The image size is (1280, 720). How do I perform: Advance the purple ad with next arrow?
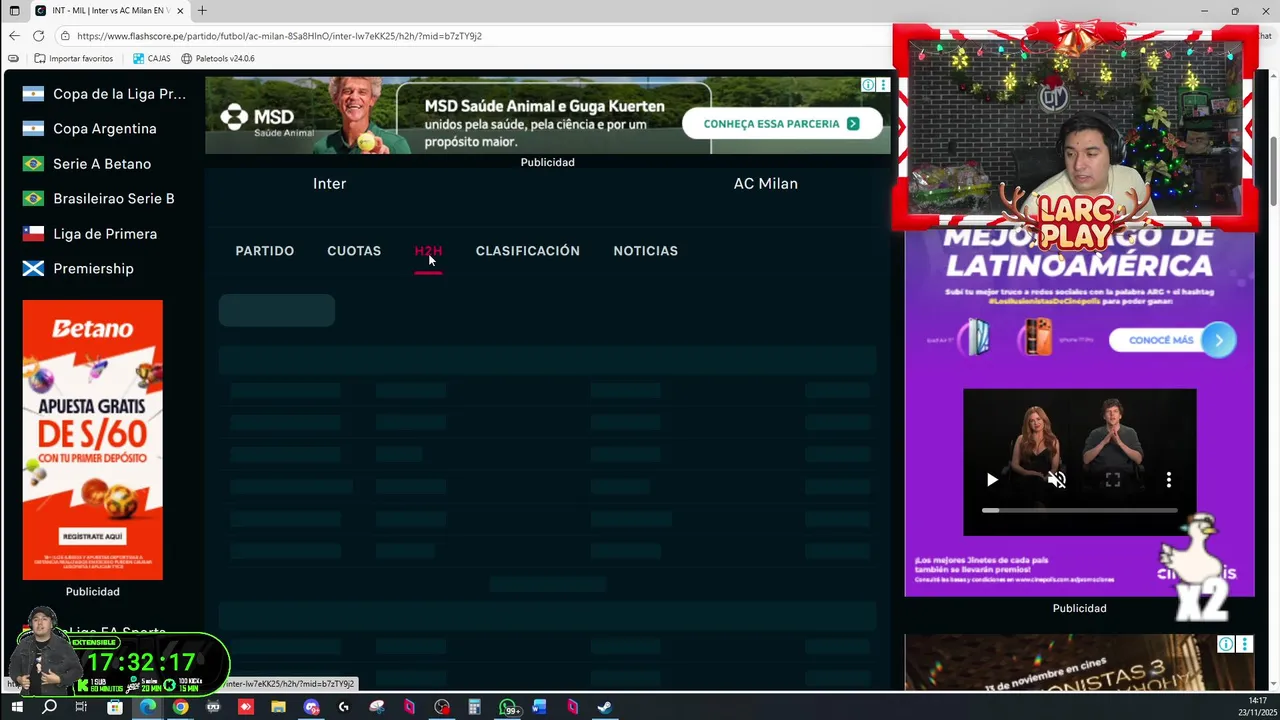click(1219, 340)
